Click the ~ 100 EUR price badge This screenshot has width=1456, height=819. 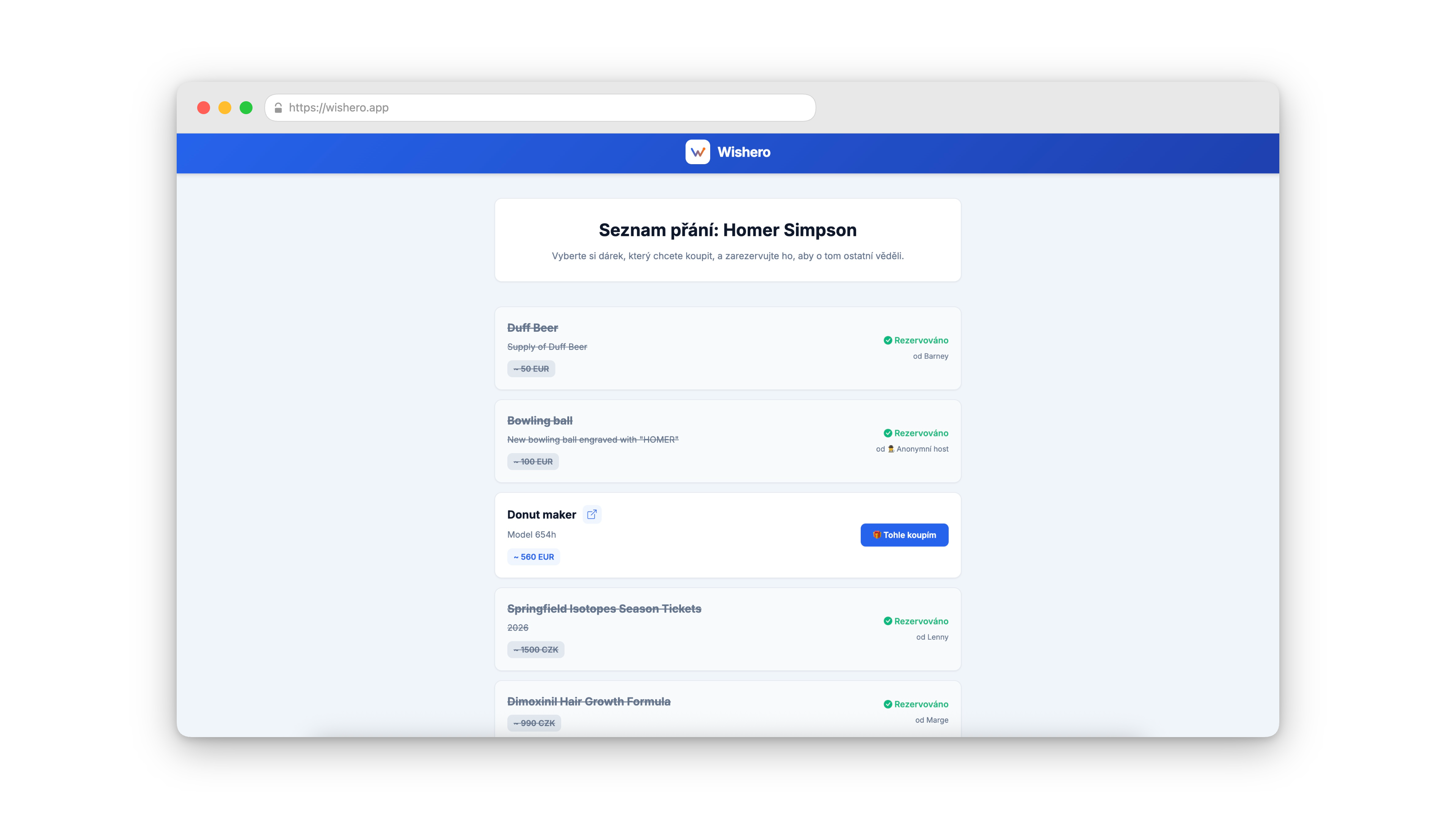click(533, 461)
